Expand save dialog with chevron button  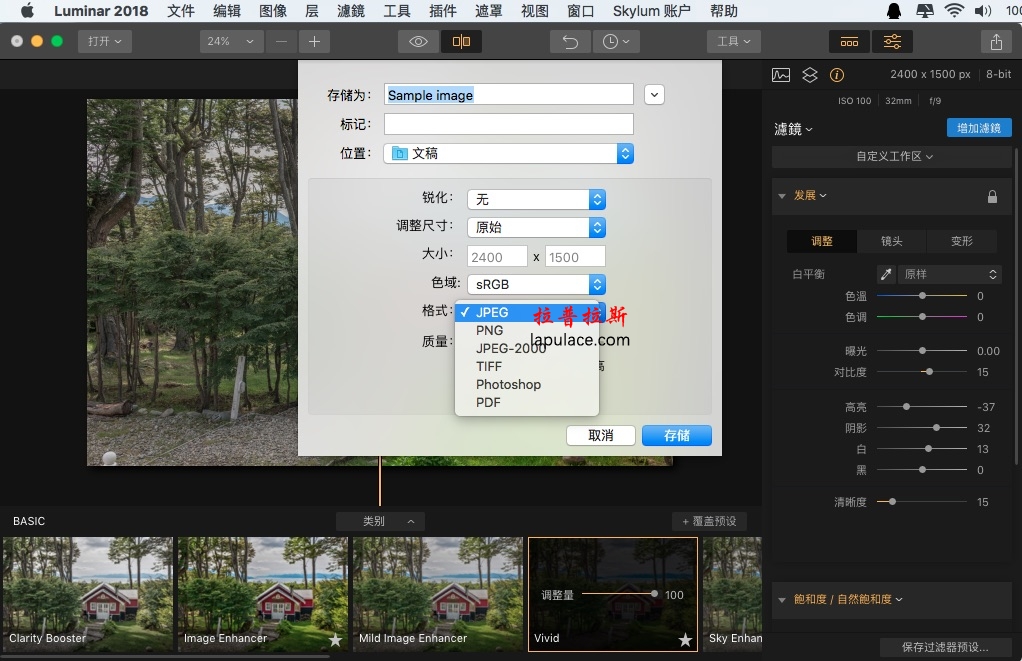[654, 95]
